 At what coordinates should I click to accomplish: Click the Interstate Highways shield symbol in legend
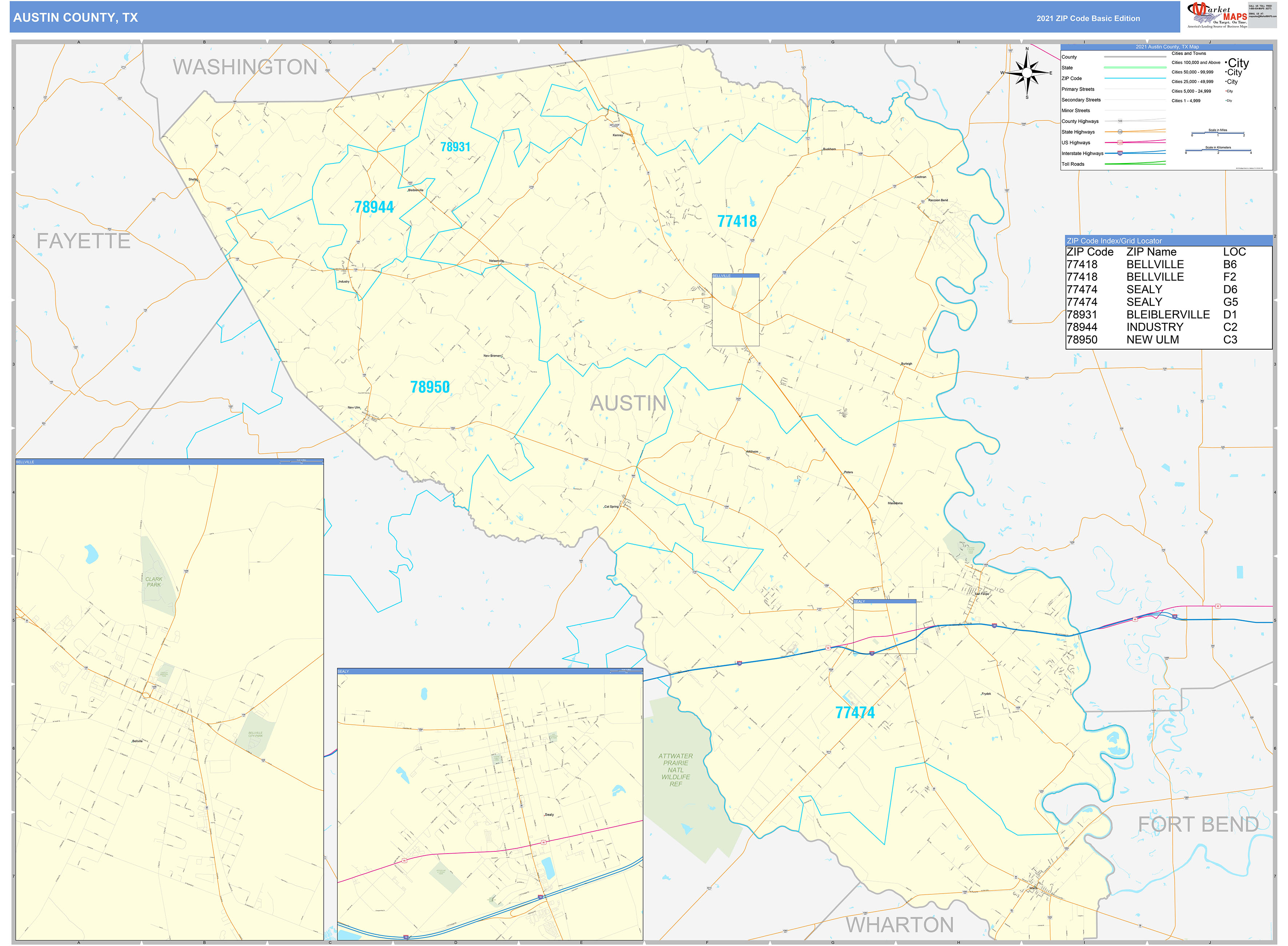click(1120, 154)
